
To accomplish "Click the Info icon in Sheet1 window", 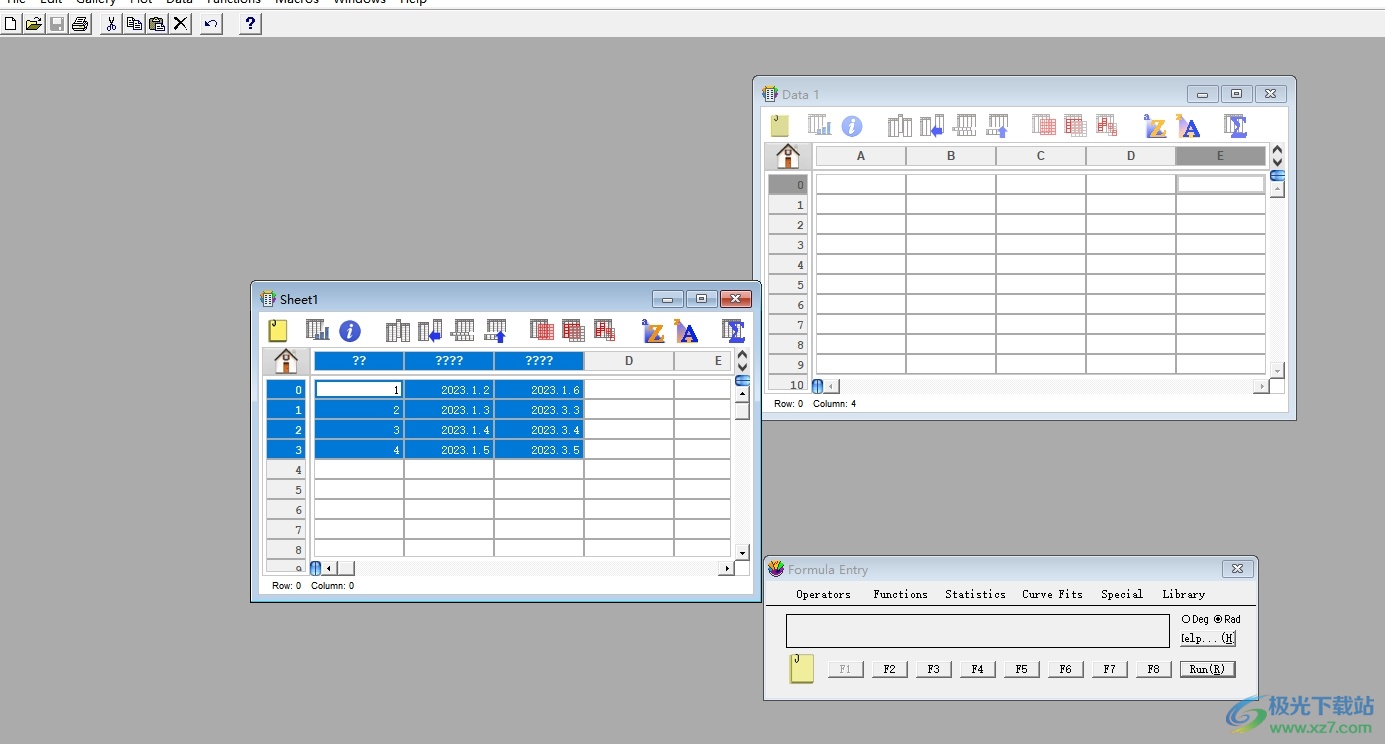I will (349, 331).
